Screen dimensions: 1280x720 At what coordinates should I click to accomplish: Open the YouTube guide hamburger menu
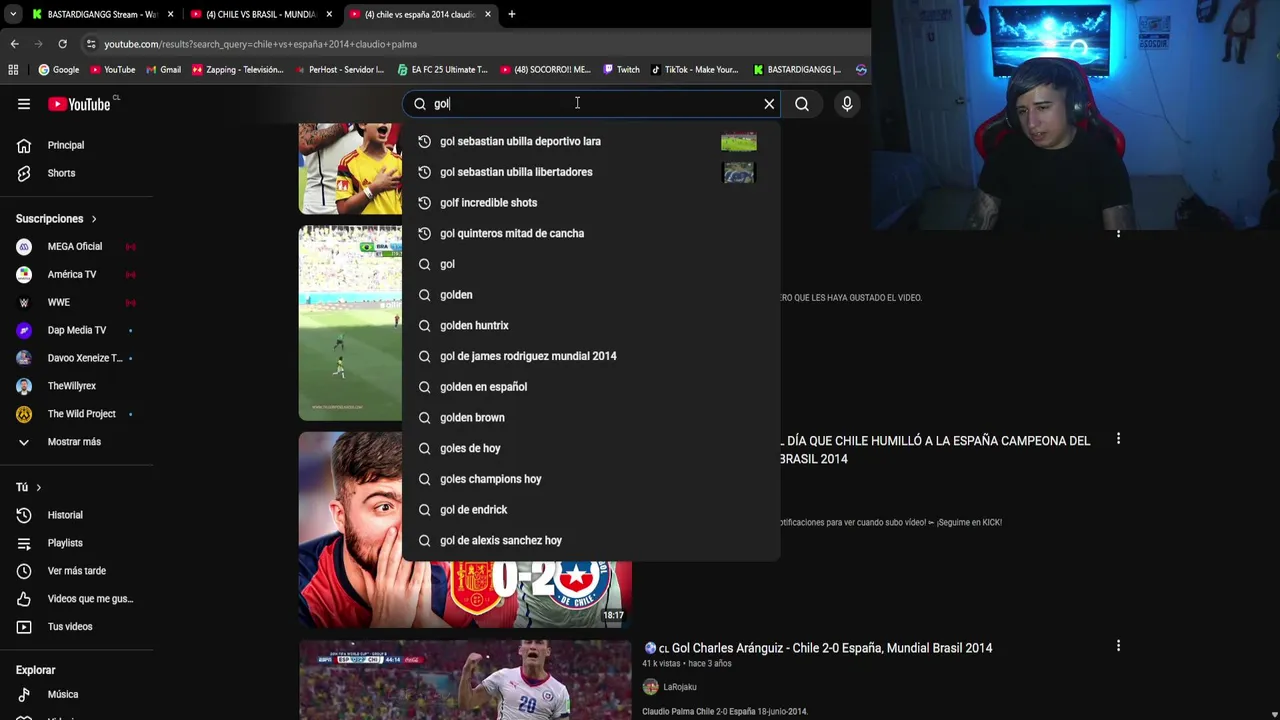point(24,104)
